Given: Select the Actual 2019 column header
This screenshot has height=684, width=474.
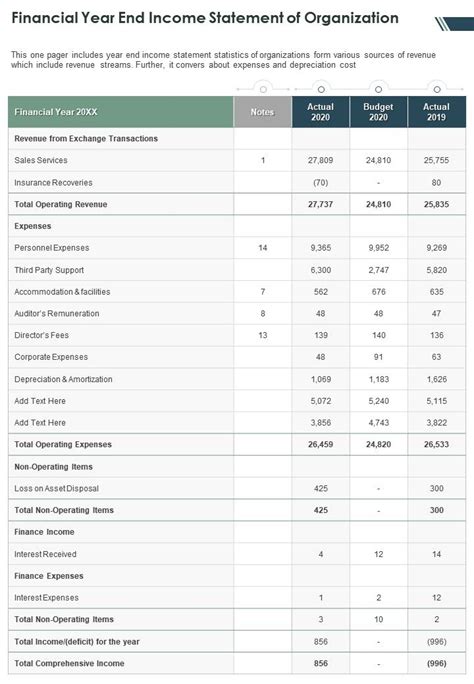Looking at the screenshot, I should tap(436, 112).
